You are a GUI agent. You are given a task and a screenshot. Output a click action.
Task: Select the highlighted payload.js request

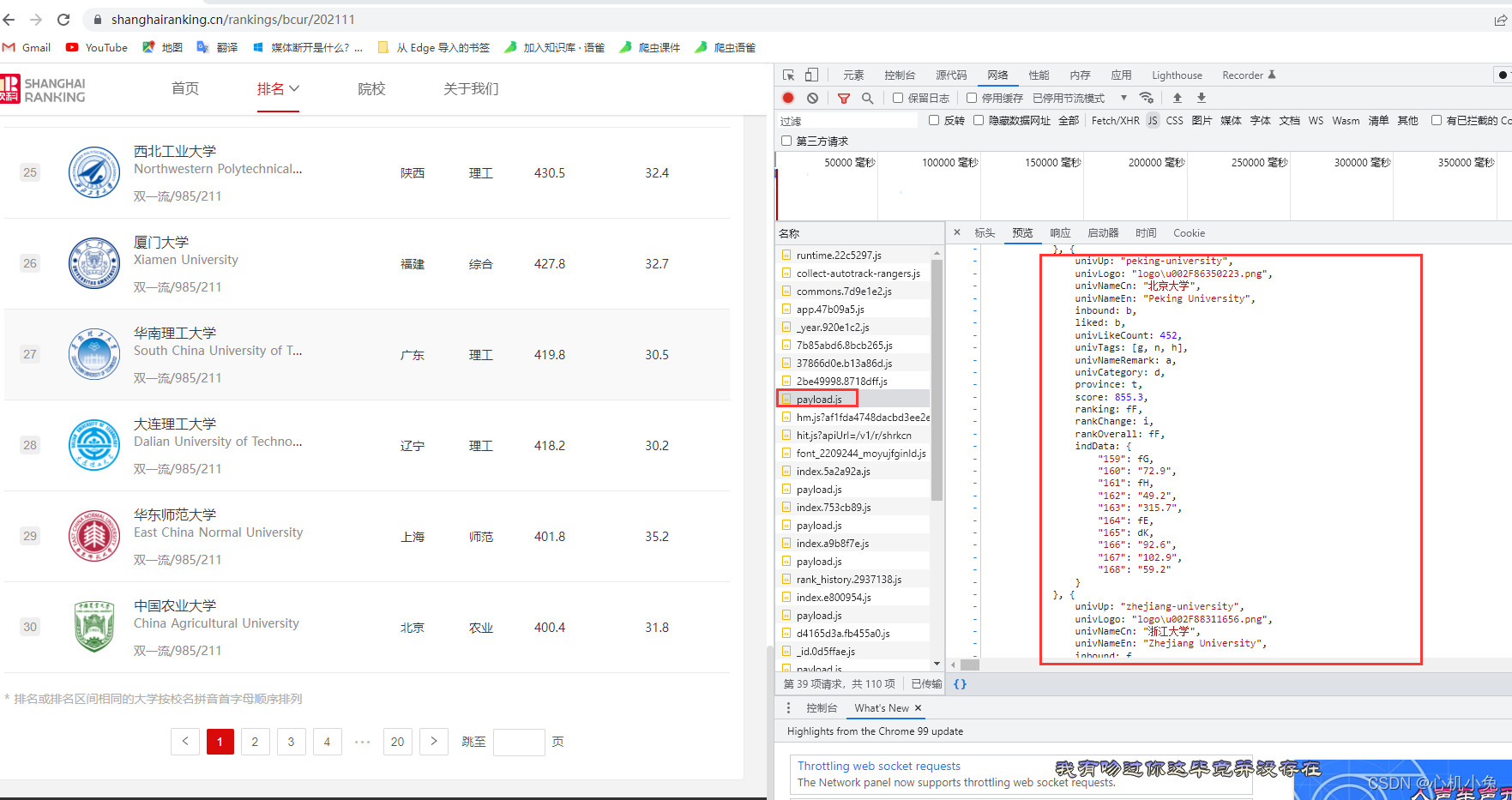tap(817, 399)
